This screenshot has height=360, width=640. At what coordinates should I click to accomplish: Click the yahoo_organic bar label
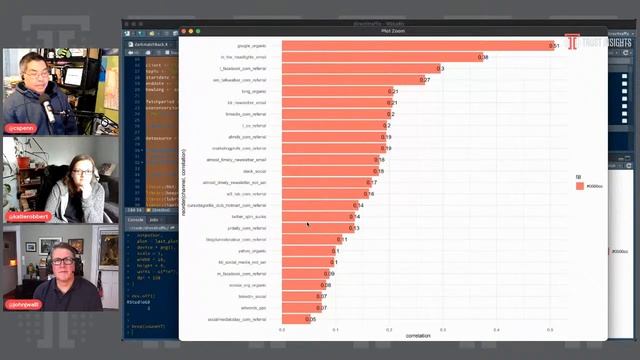[253, 251]
